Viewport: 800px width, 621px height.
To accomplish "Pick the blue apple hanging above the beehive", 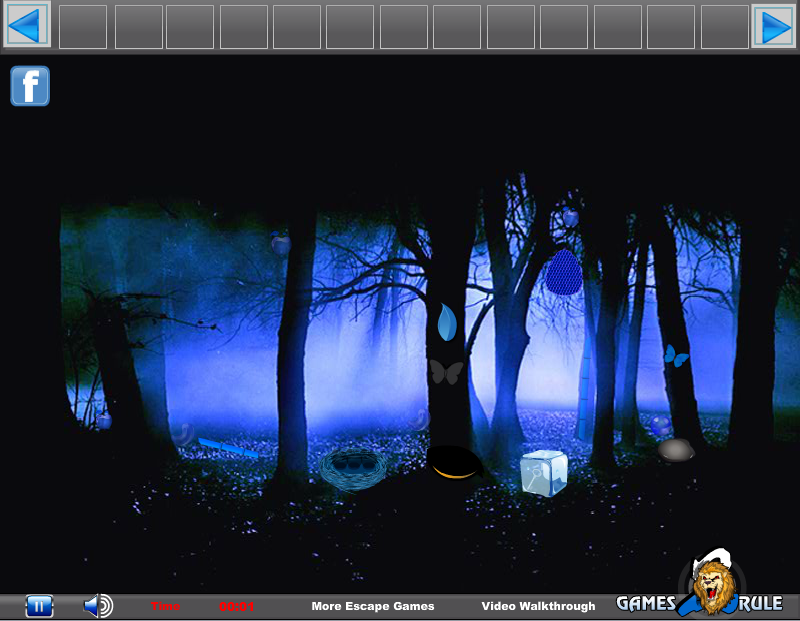I will point(570,218).
